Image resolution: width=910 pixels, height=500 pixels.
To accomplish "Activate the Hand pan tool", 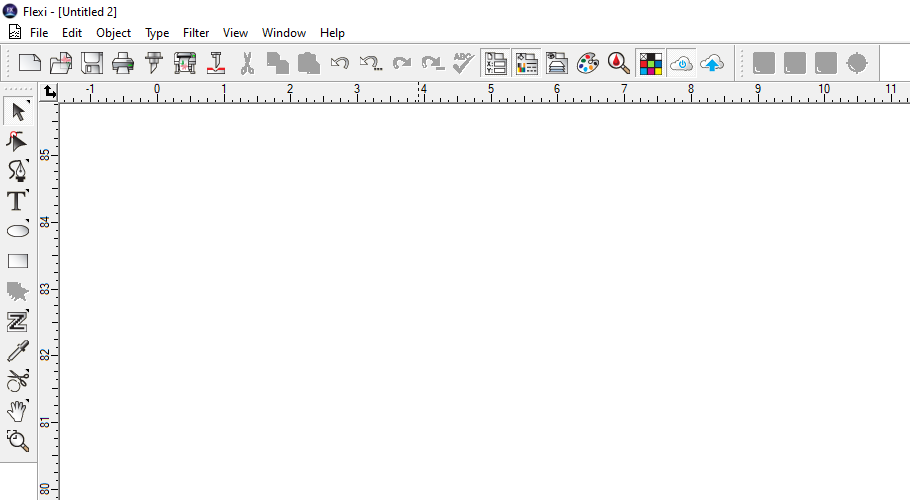I will (x=18, y=410).
